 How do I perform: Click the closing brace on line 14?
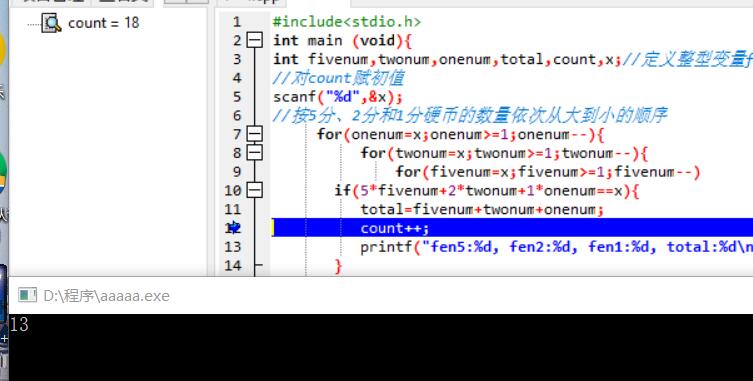click(339, 266)
